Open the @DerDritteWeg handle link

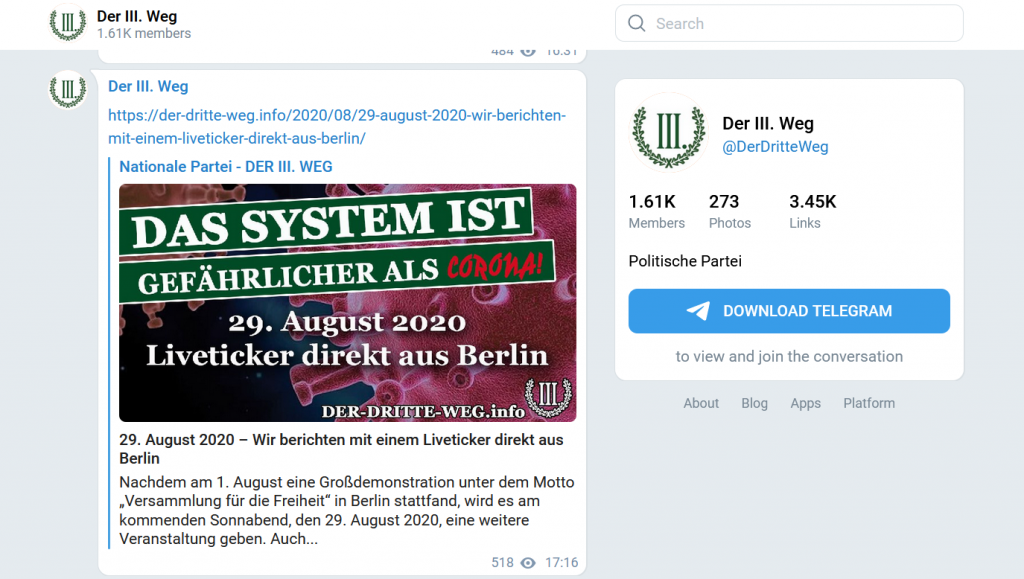pyautogui.click(x=775, y=147)
